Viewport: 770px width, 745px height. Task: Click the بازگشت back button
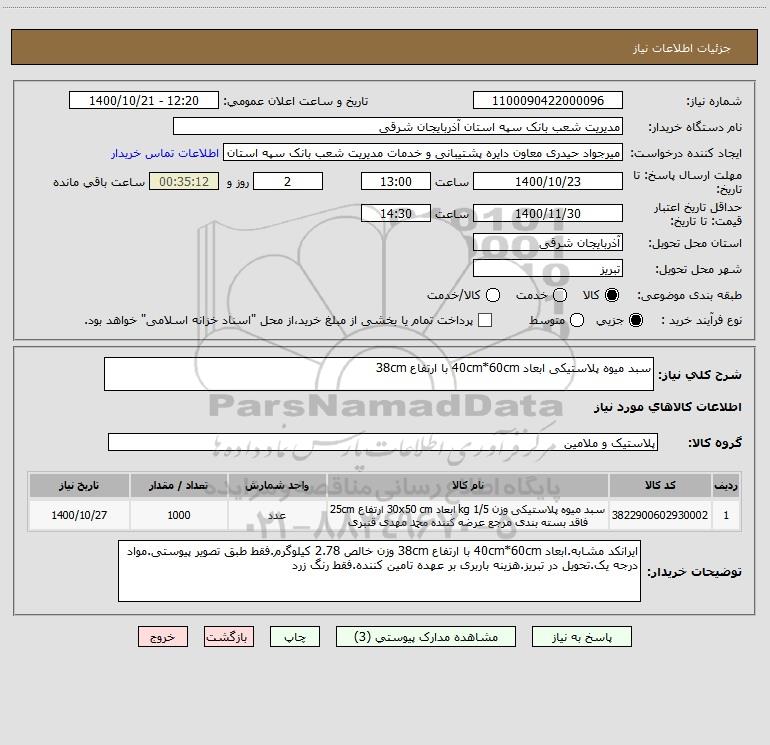pyautogui.click(x=229, y=637)
